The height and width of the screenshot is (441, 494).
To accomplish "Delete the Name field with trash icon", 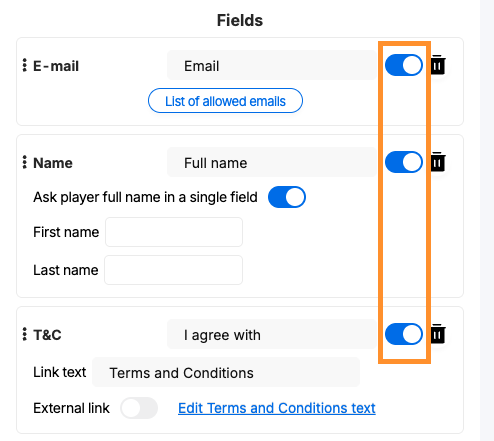I will [438, 162].
